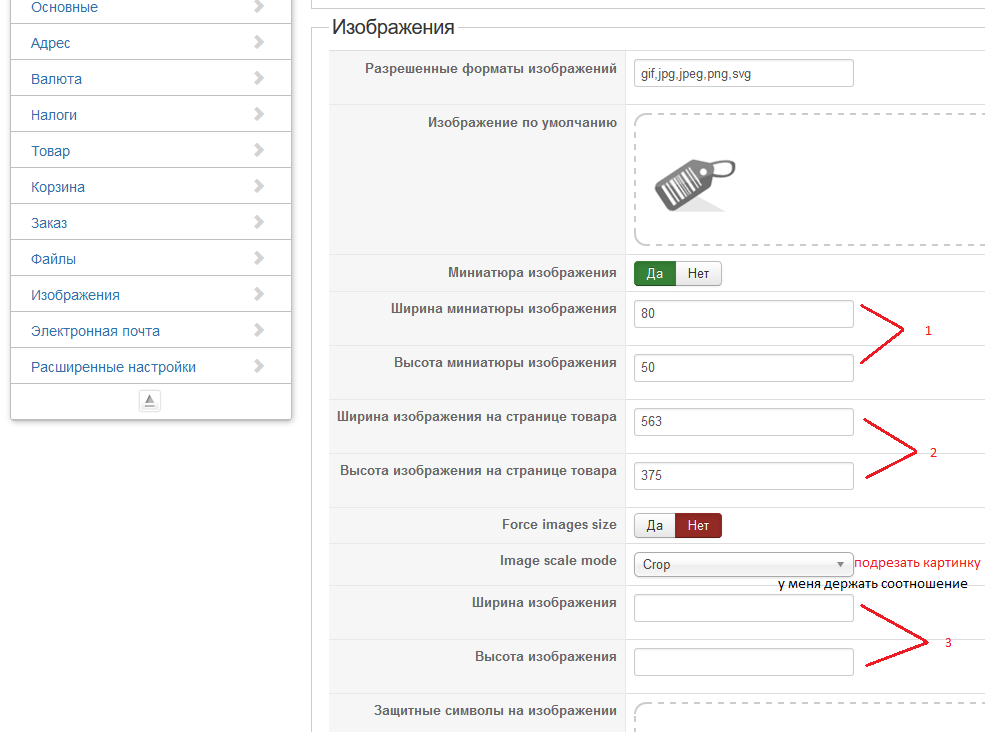Open the Заказ settings link
Viewport: 985px width, 732px height.
tap(49, 223)
